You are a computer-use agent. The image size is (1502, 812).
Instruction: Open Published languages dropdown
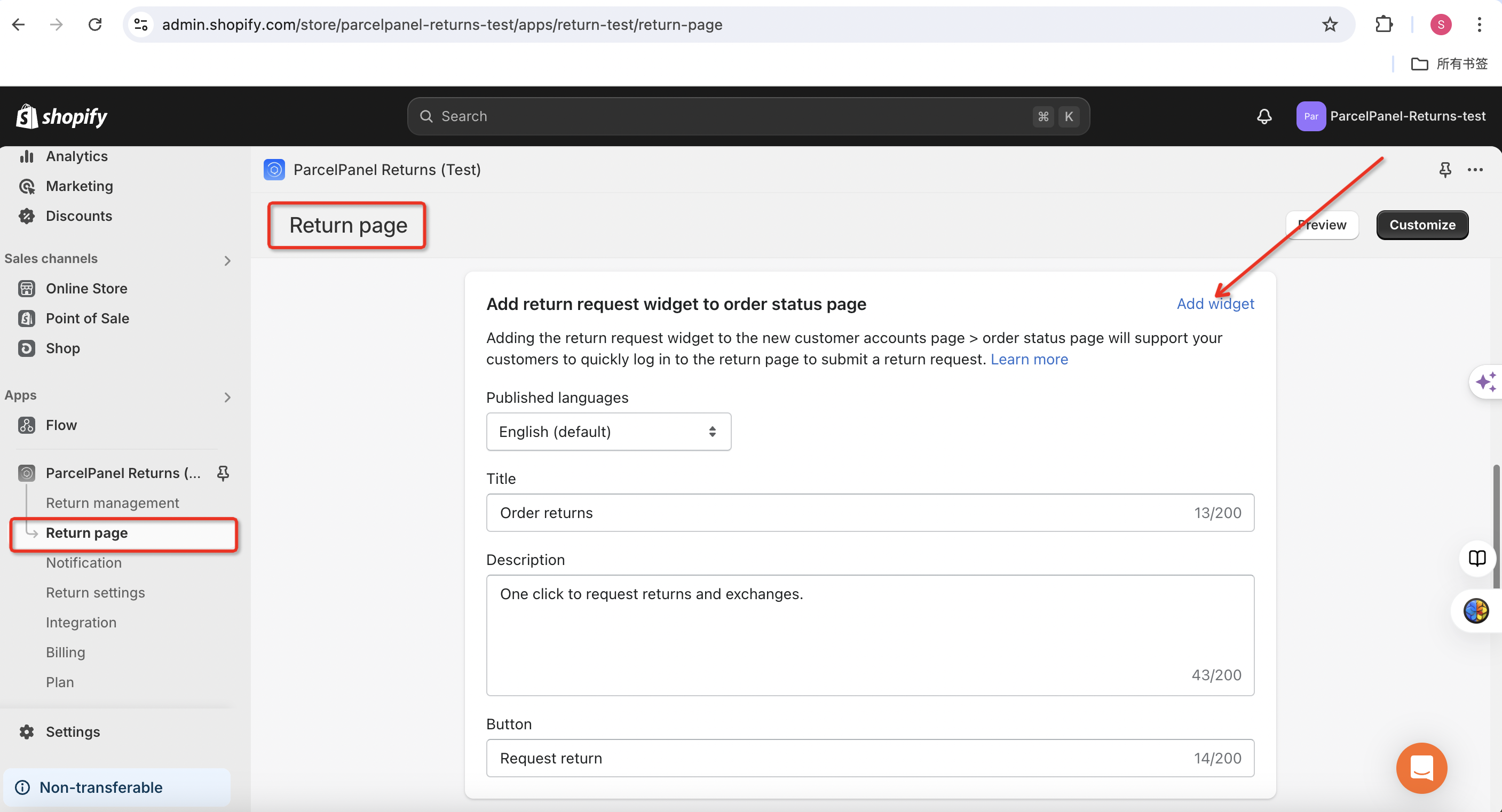point(608,432)
